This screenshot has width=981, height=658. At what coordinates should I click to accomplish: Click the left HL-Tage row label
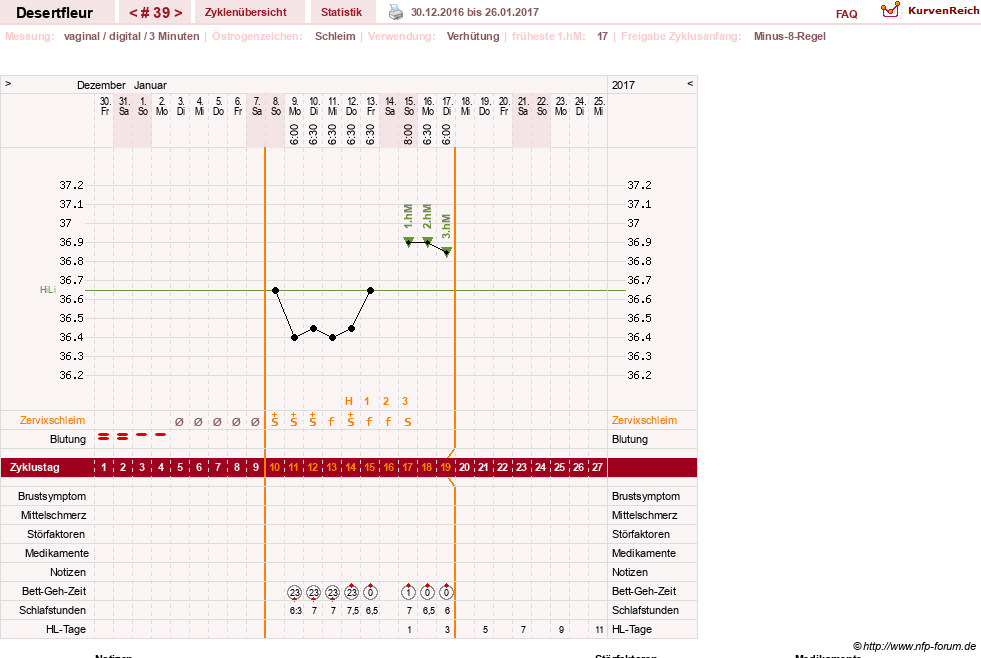point(66,629)
